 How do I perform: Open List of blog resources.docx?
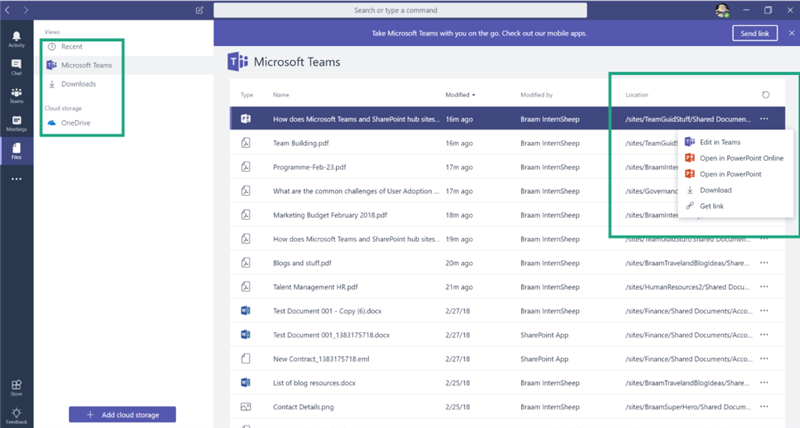coord(314,383)
